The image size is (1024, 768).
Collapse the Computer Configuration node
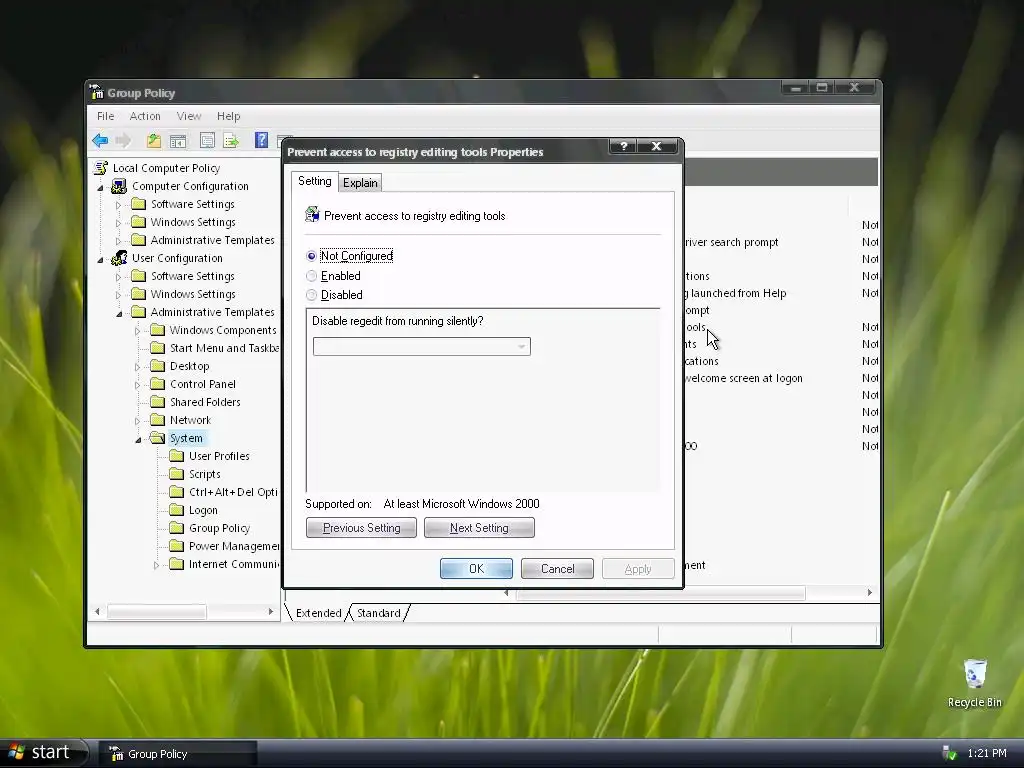(x=101, y=187)
